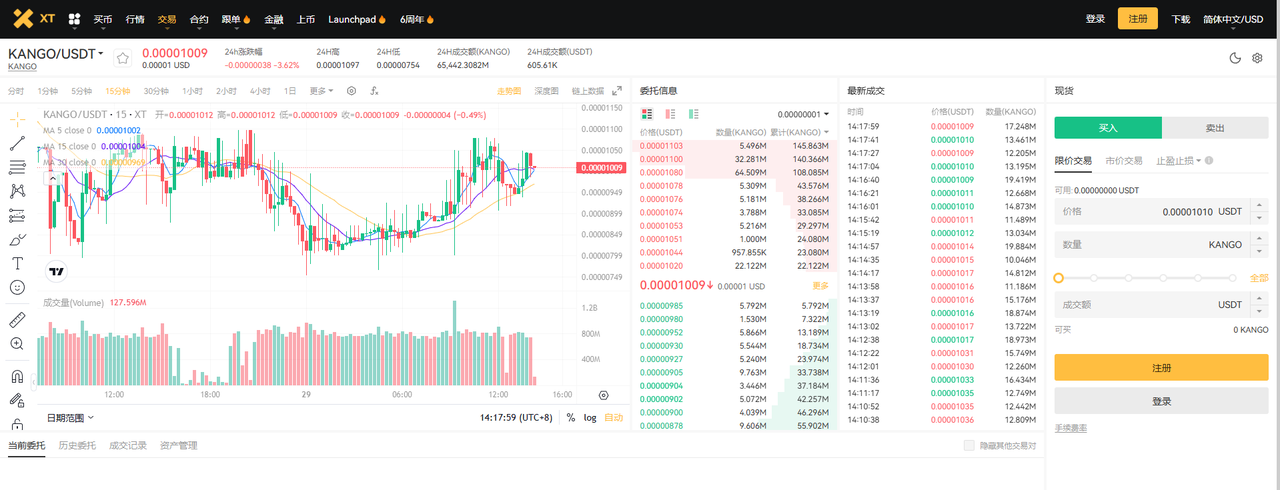Open the emoji icons tool

click(x=17, y=287)
